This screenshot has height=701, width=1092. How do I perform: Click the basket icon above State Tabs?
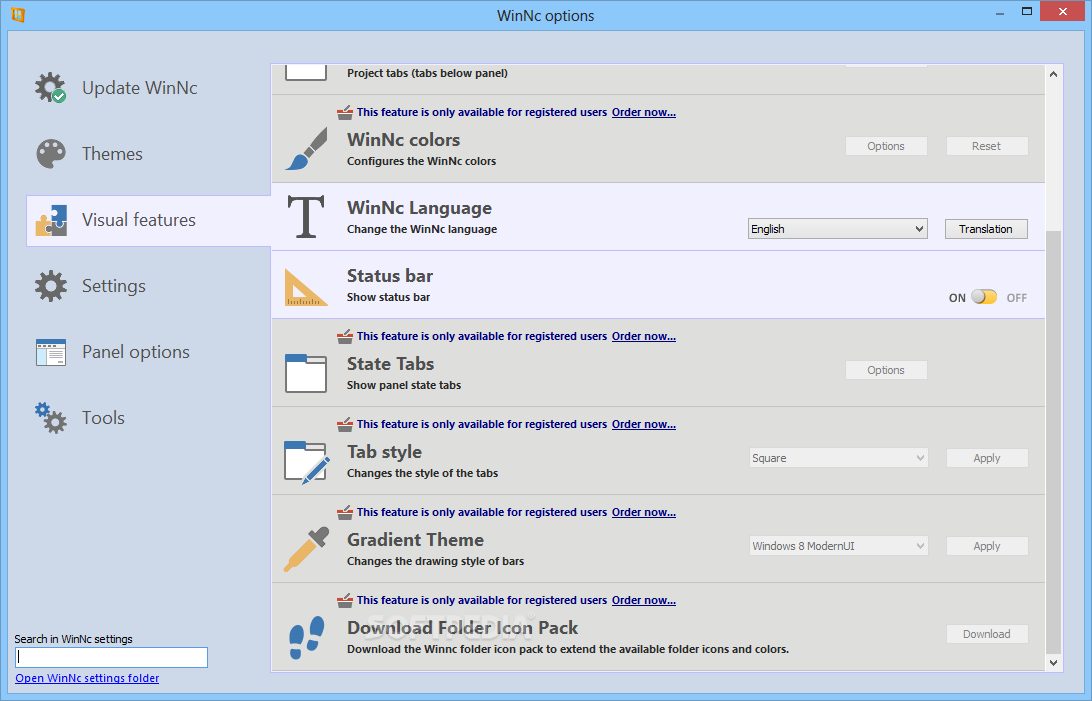345,336
